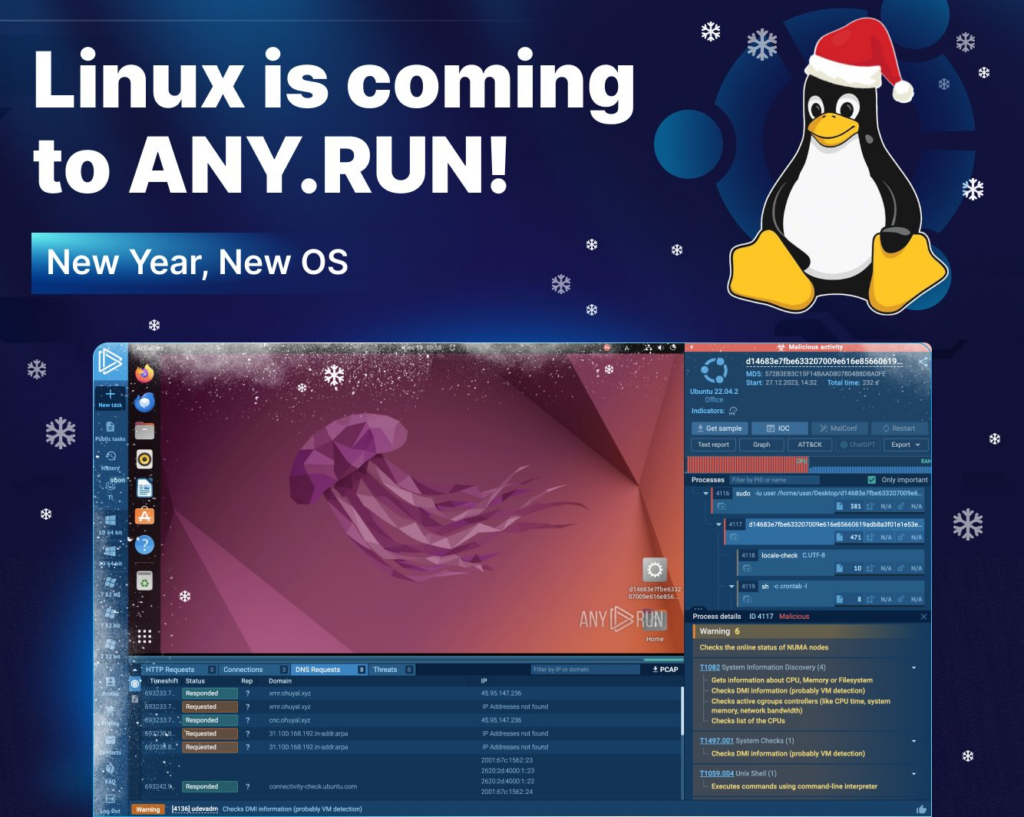The height and width of the screenshot is (817, 1024).
Task: Collapse process 4117 tree node
Action: point(718,524)
